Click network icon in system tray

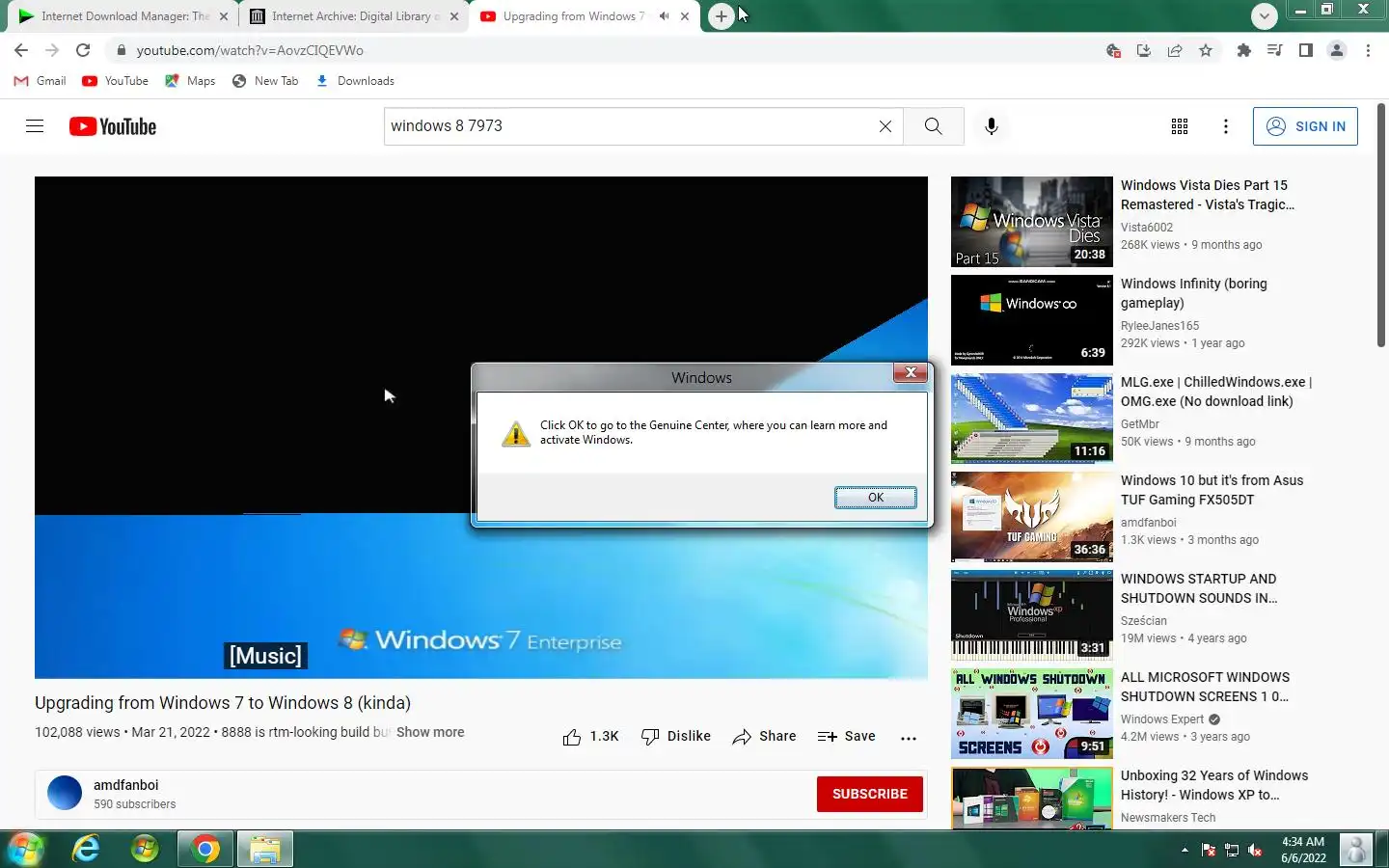[1232, 850]
